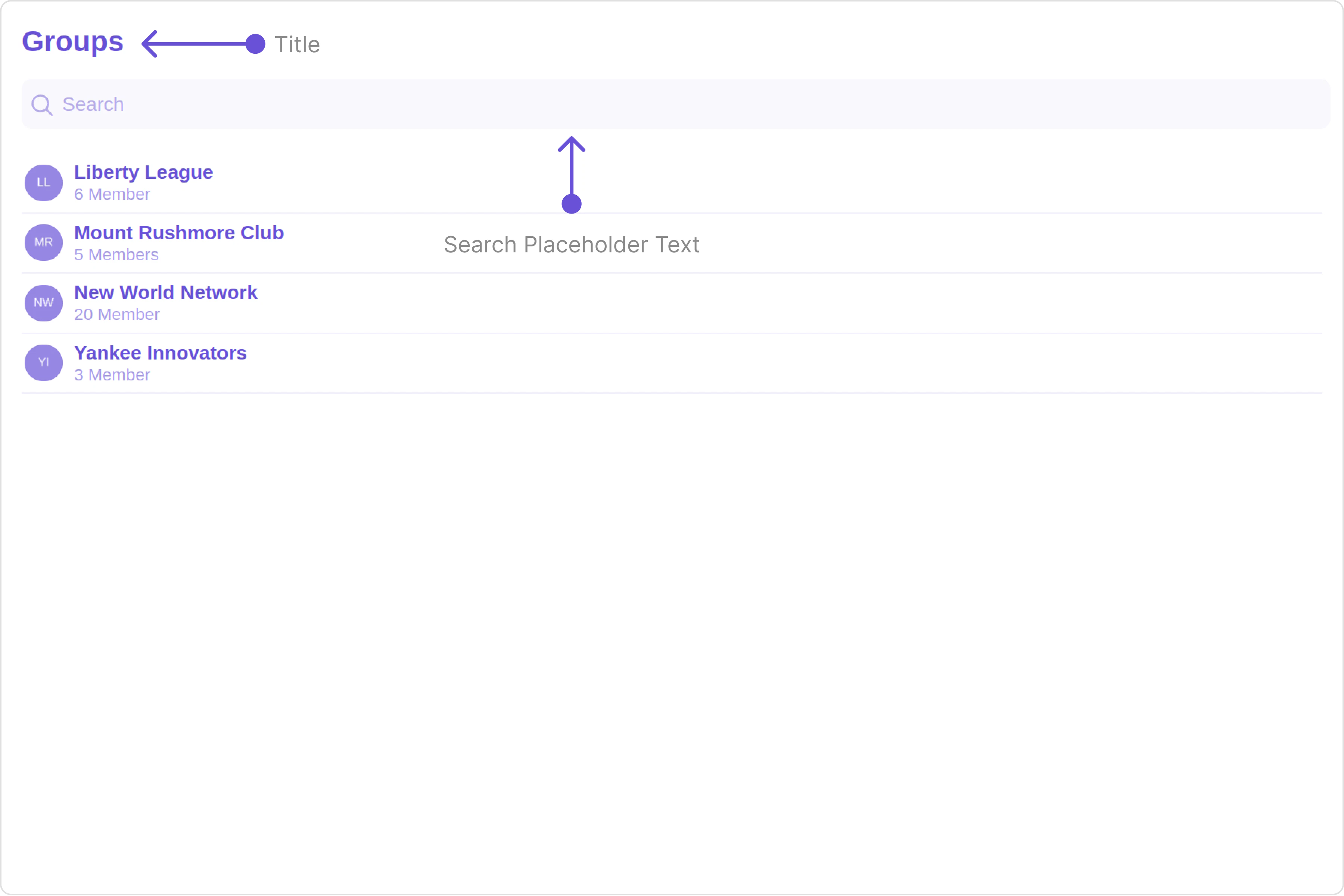The image size is (1344, 896).
Task: Click the '5 Members' subtitle text
Action: 116,255
